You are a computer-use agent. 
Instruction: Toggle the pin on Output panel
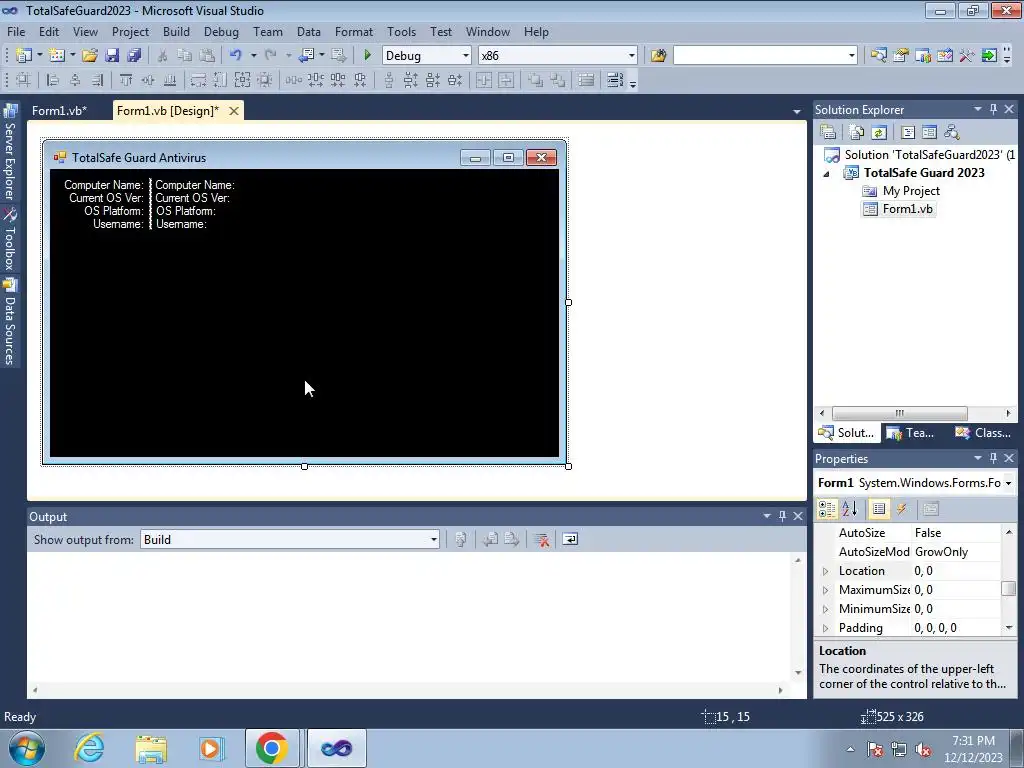tap(782, 516)
